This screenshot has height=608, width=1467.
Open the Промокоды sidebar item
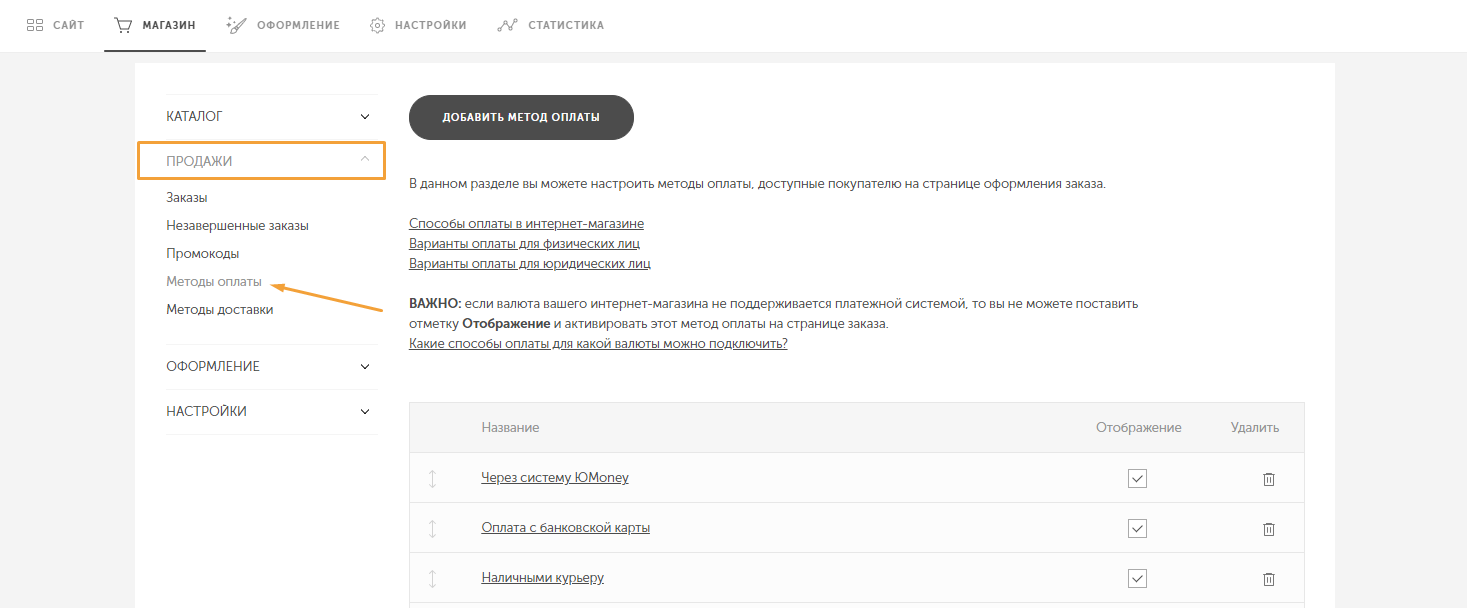click(x=202, y=254)
